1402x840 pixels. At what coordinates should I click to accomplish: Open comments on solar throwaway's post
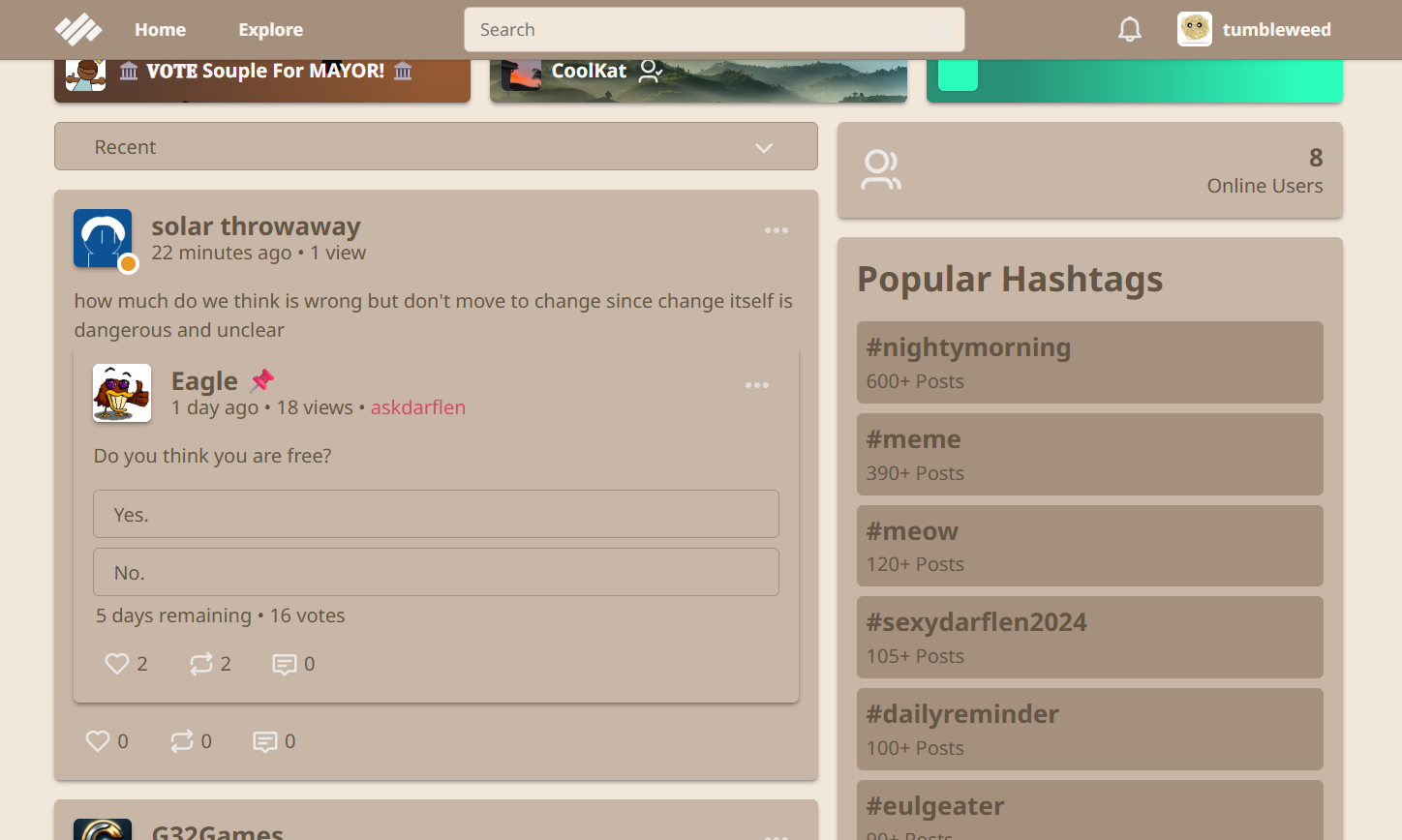click(265, 741)
